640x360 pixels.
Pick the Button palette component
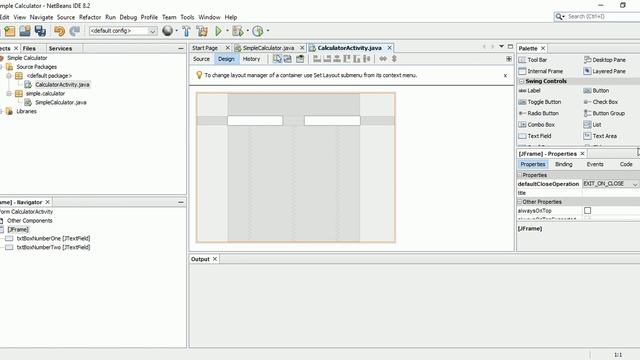596,91
